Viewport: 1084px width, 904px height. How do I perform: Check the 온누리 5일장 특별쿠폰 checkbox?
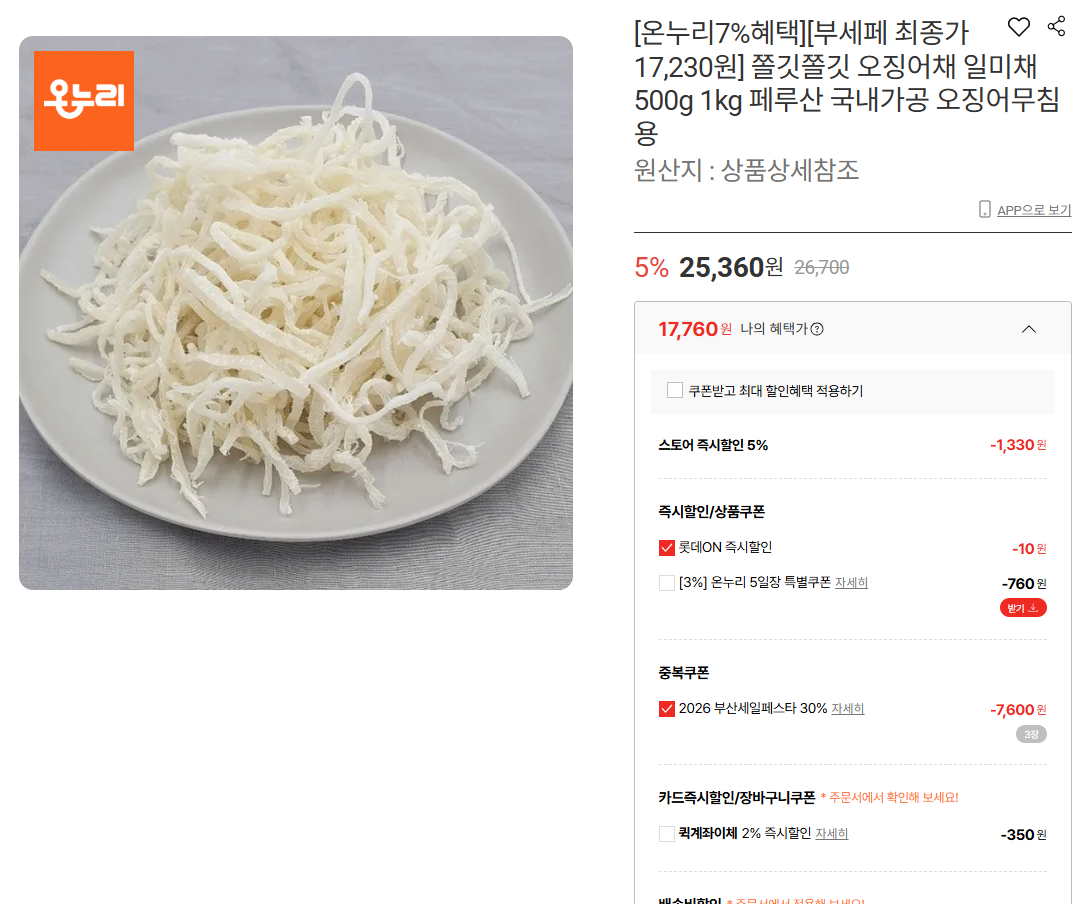pyautogui.click(x=666, y=583)
